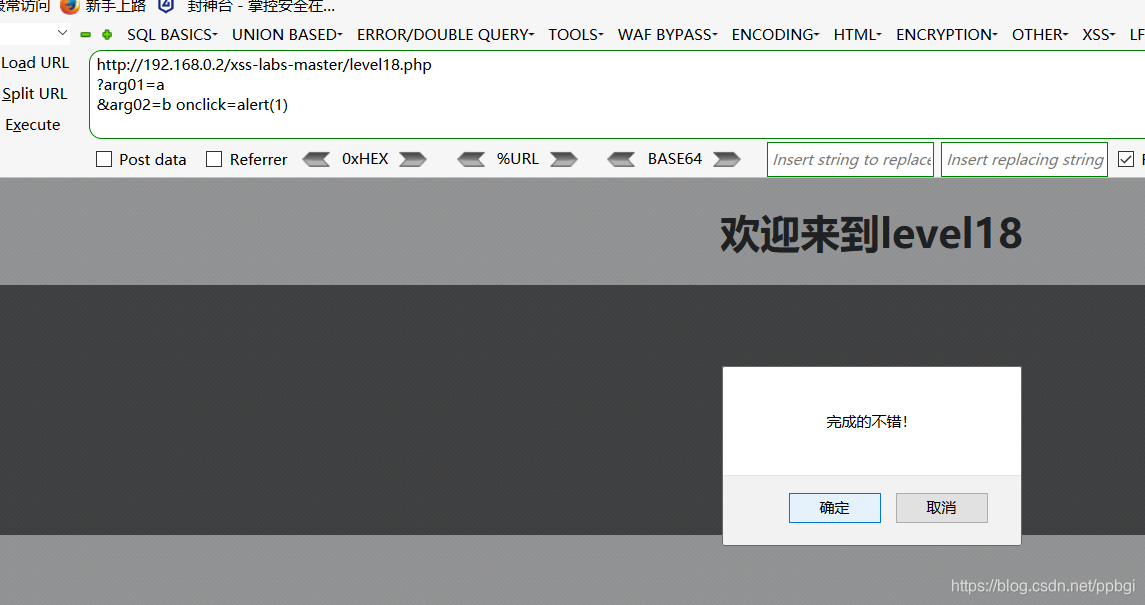Click the right arrow beside %URL
Viewport: 1145px width, 605px height.
tap(564, 159)
